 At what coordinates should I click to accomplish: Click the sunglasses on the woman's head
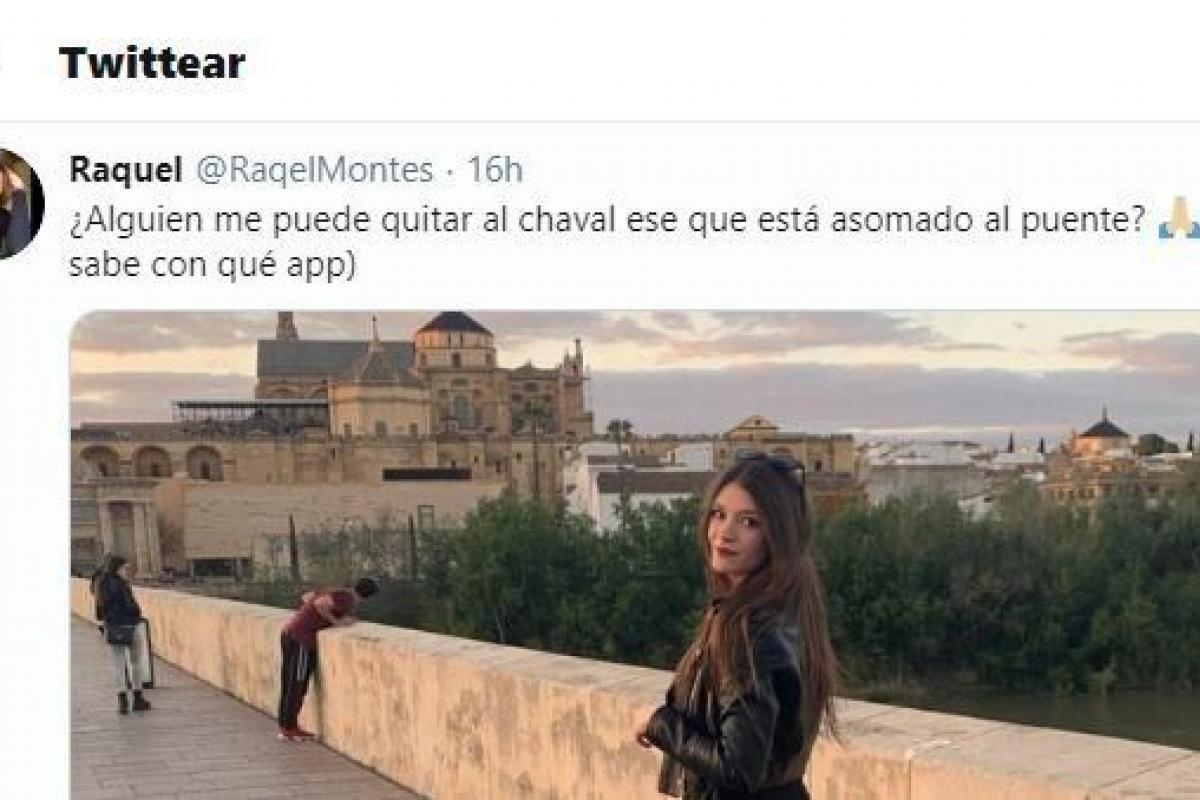[x=772, y=463]
